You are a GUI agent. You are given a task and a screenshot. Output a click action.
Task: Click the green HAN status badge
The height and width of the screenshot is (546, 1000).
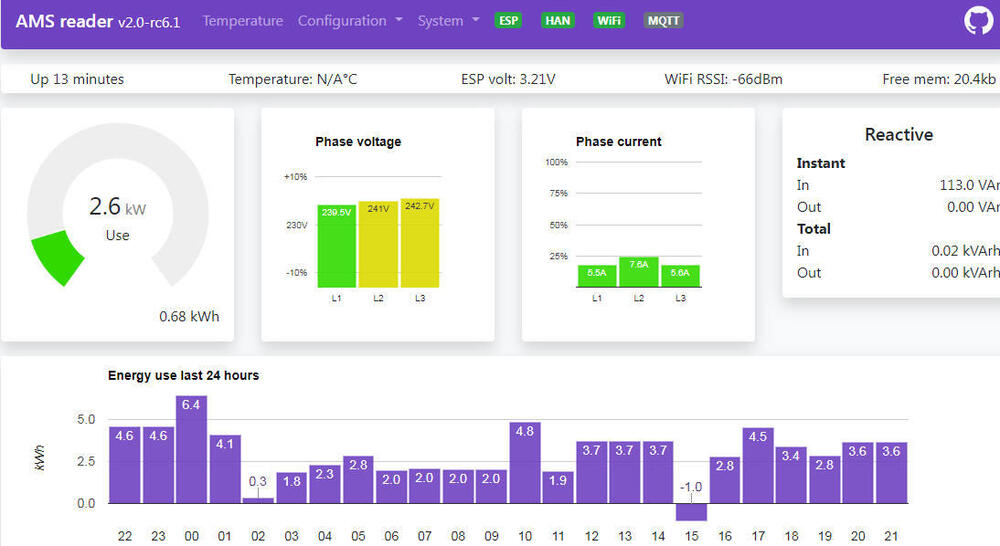558,20
